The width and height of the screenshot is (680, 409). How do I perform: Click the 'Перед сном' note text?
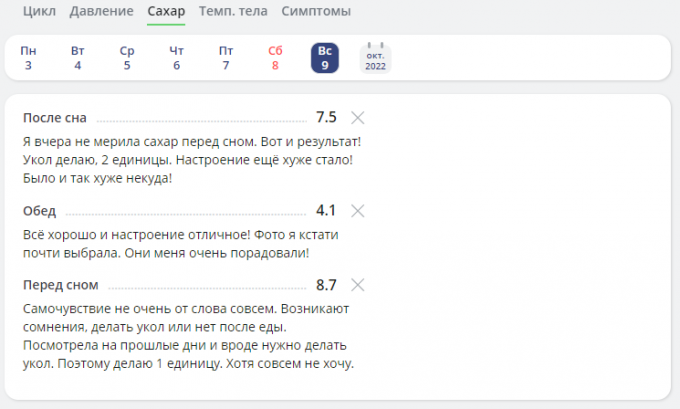pos(188,336)
